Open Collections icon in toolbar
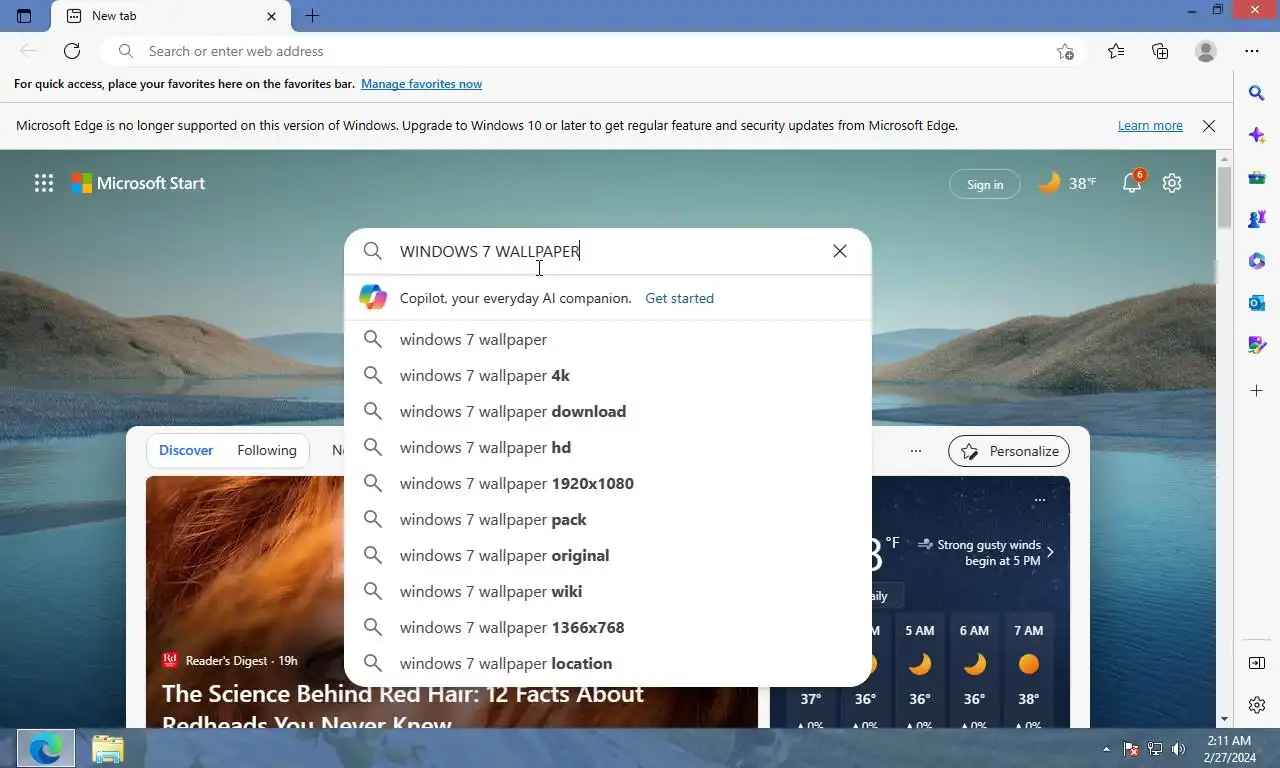 1160,51
